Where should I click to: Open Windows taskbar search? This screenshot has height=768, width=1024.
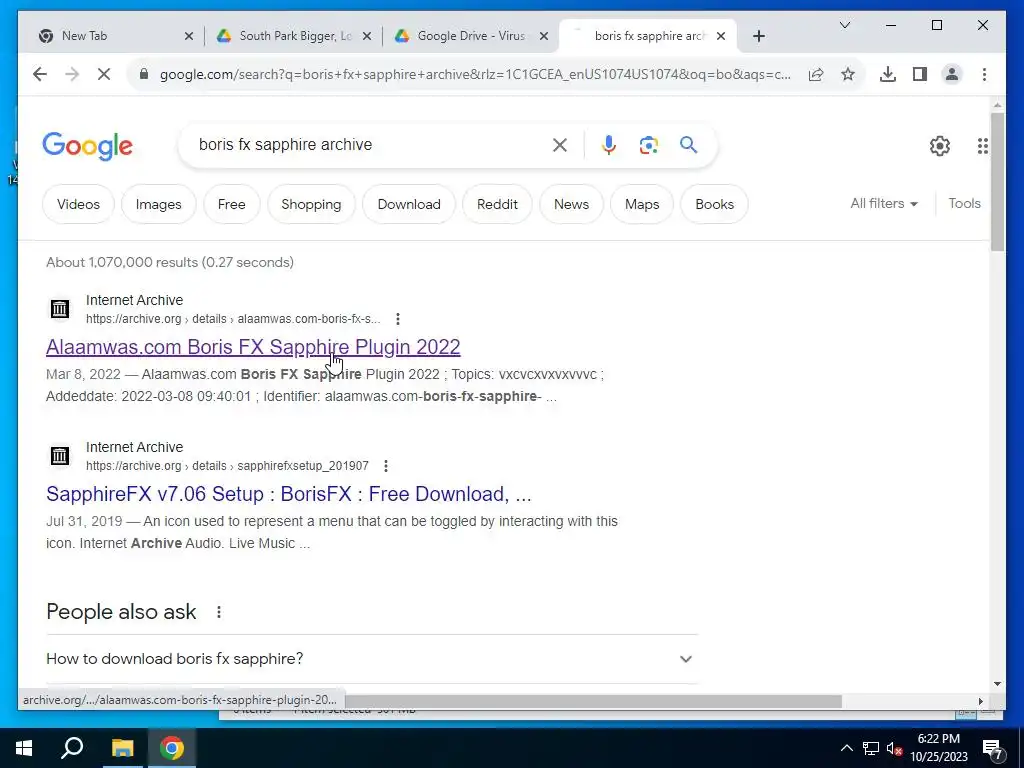click(x=72, y=748)
